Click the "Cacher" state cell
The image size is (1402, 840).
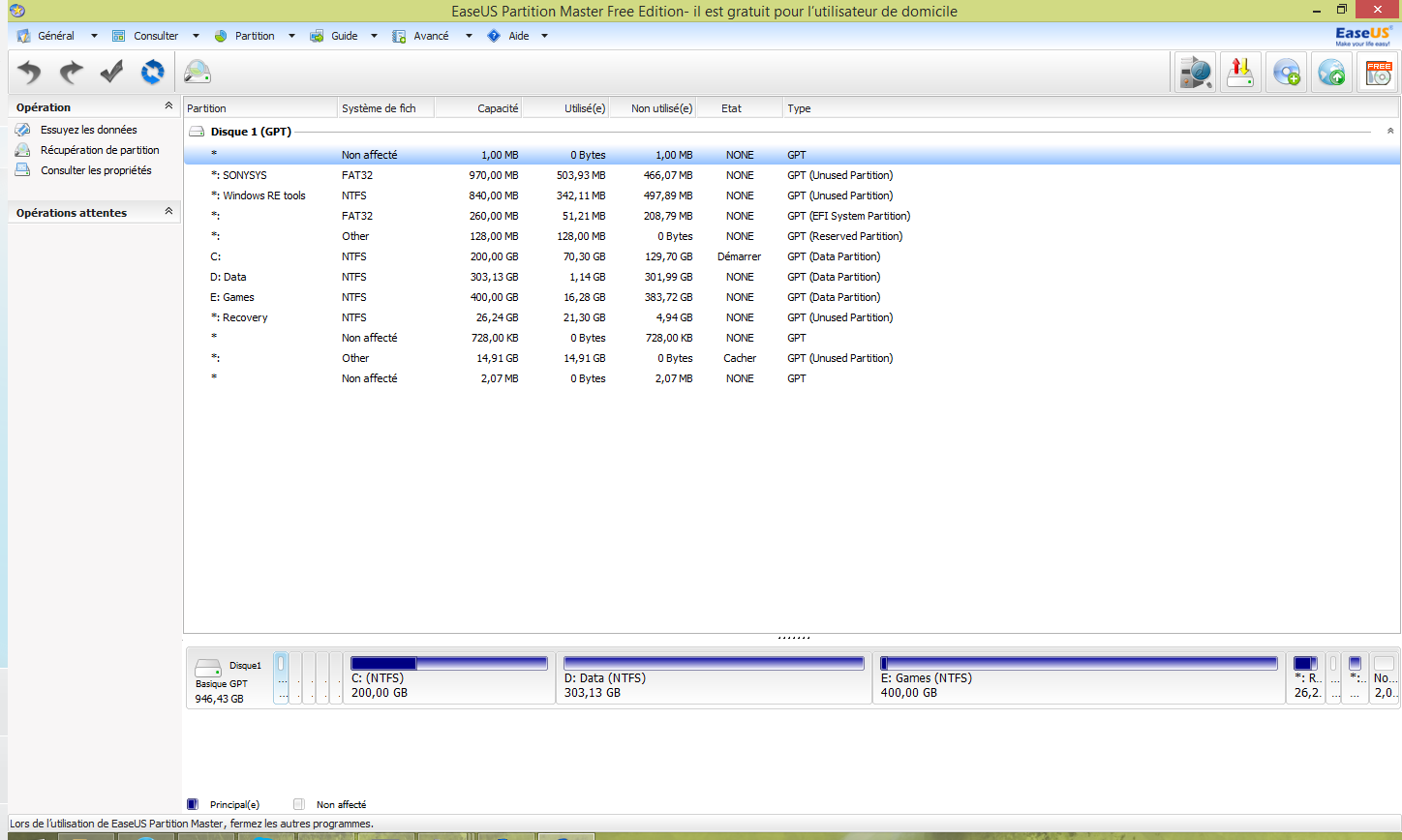coord(740,358)
